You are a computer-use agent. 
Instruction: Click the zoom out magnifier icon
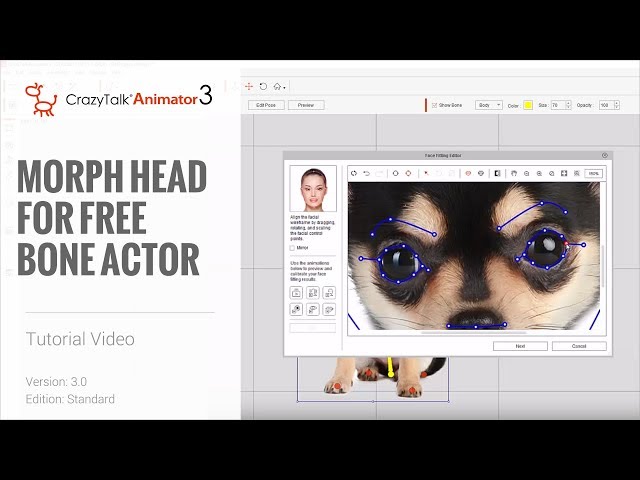(x=527, y=173)
